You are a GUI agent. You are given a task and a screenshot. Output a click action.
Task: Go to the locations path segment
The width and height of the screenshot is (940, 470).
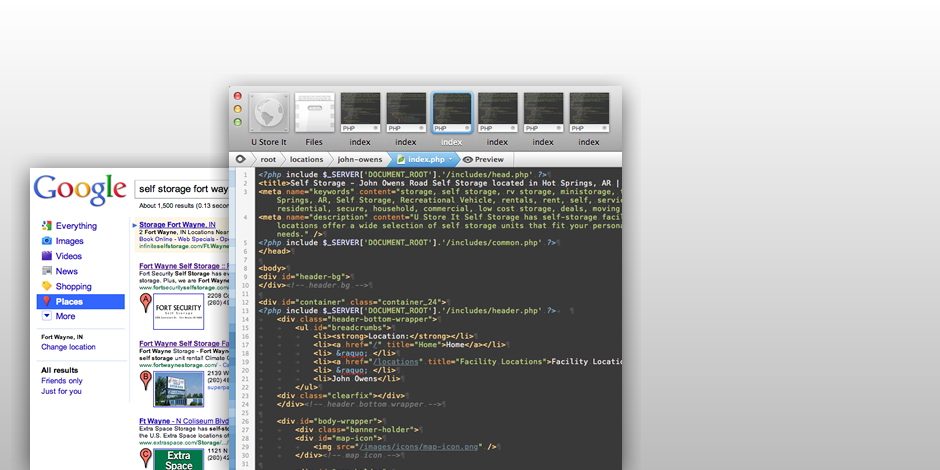coord(306,159)
